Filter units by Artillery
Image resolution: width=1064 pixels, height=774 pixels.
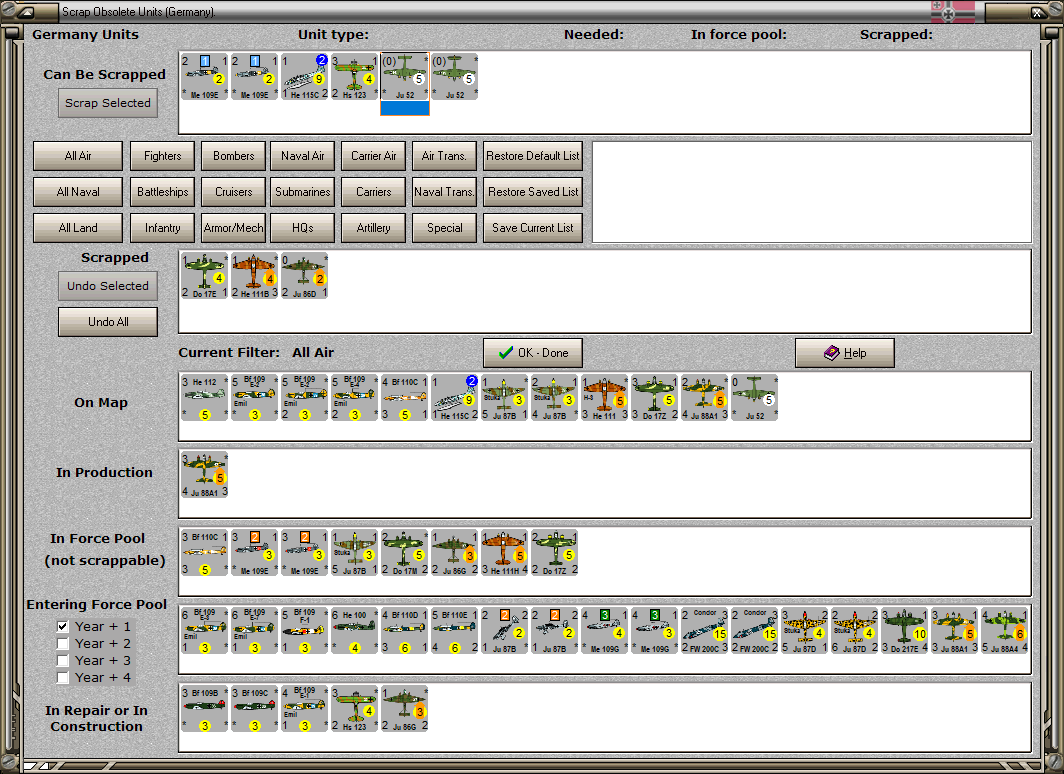pyautogui.click(x=374, y=228)
